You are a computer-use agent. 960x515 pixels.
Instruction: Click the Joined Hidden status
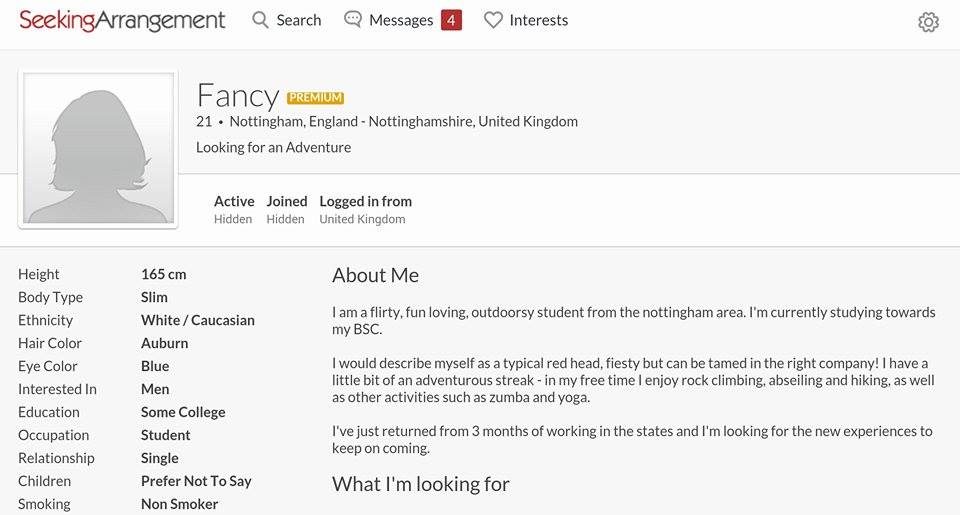pos(287,209)
